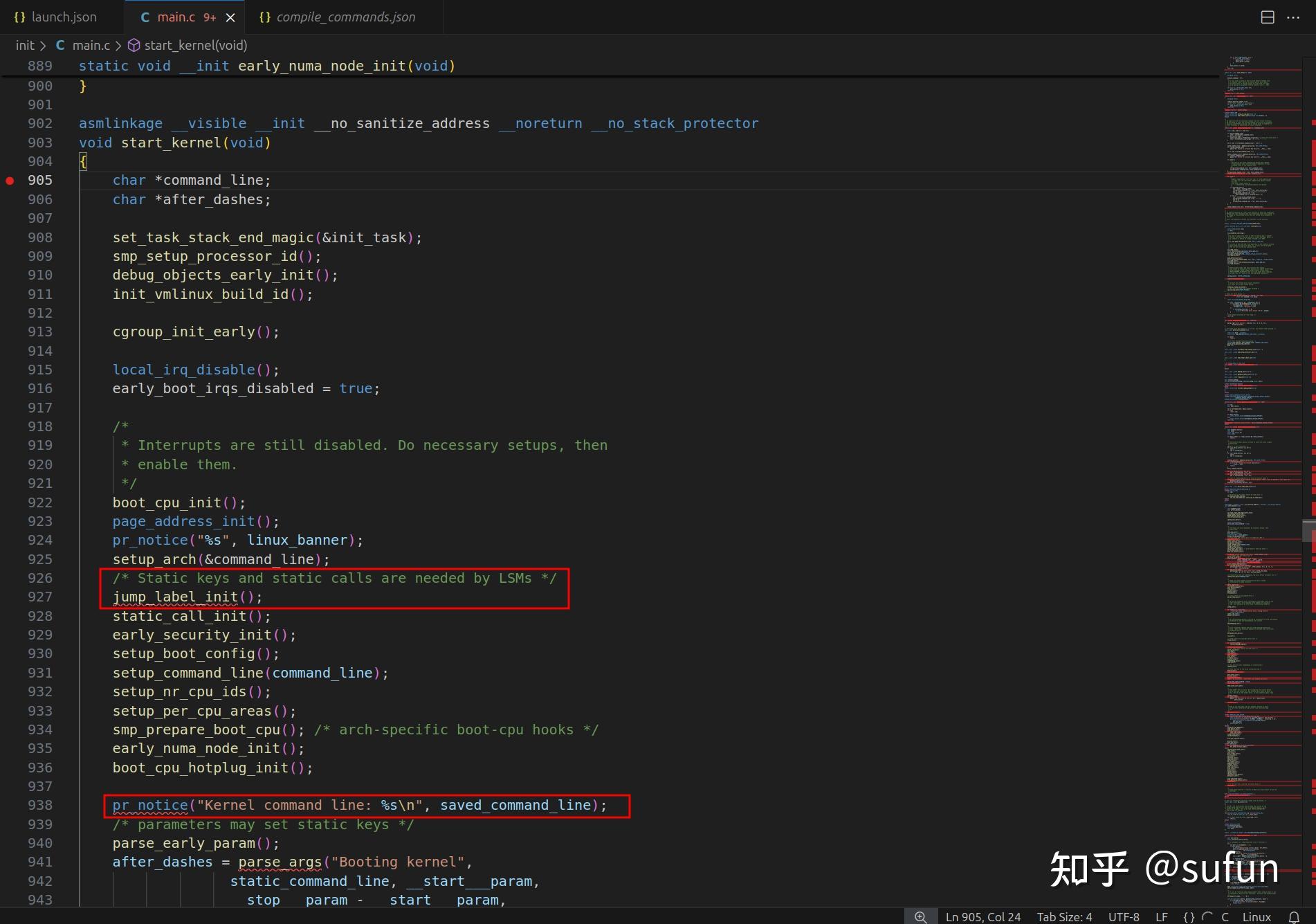Screen dimensions: 1316x924
Task: Click the C language icon on main.c tab
Action: point(144,17)
